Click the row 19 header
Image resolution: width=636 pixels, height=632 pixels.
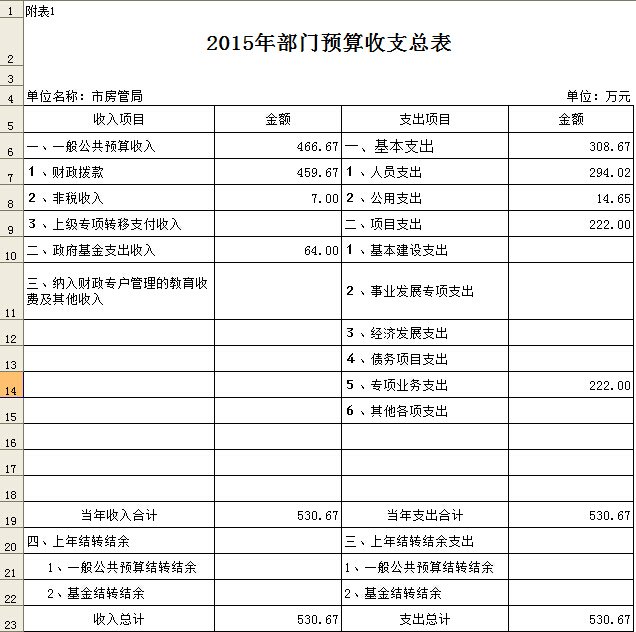(11, 520)
